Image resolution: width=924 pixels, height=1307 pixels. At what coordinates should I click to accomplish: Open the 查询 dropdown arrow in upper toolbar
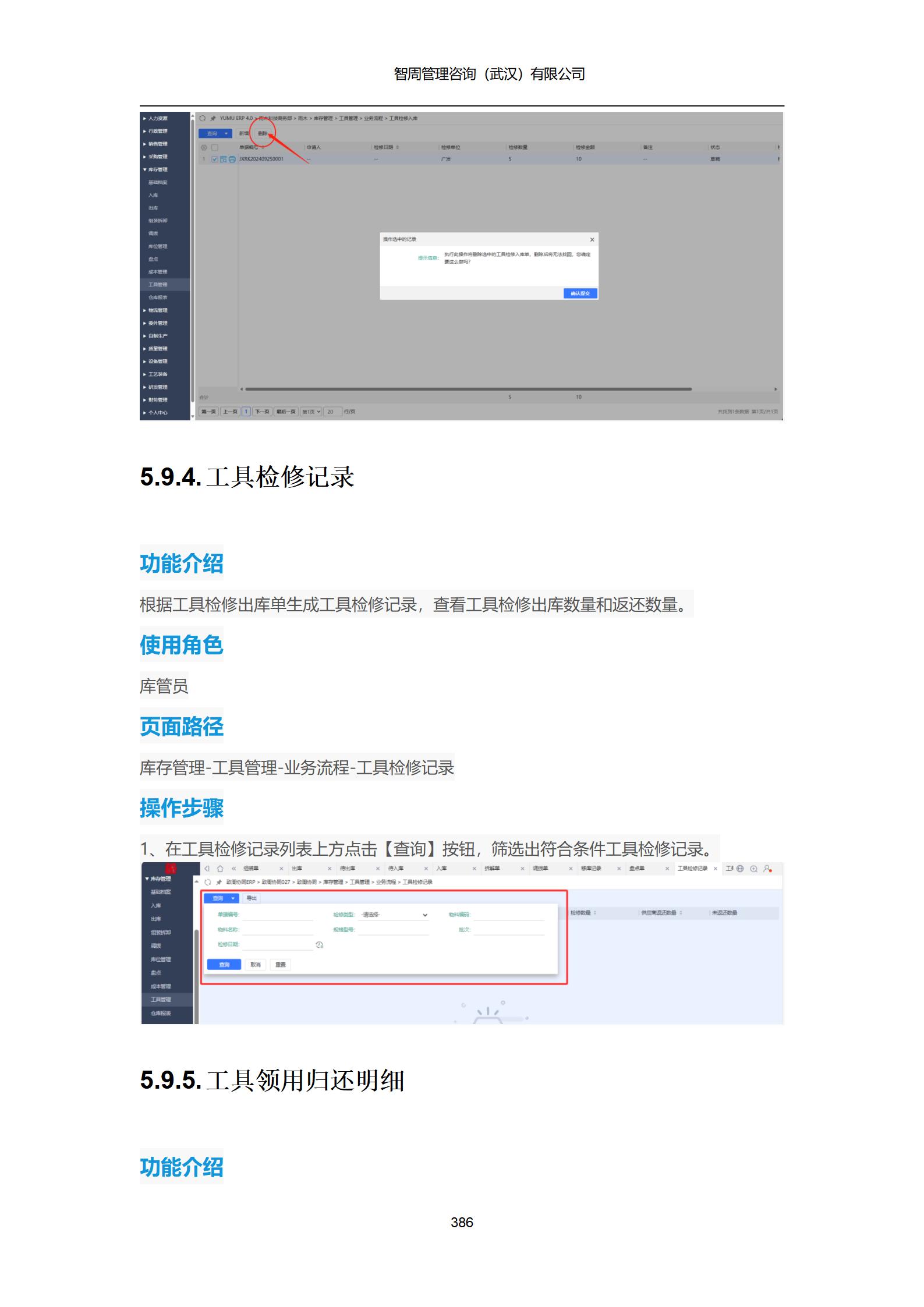[226, 134]
